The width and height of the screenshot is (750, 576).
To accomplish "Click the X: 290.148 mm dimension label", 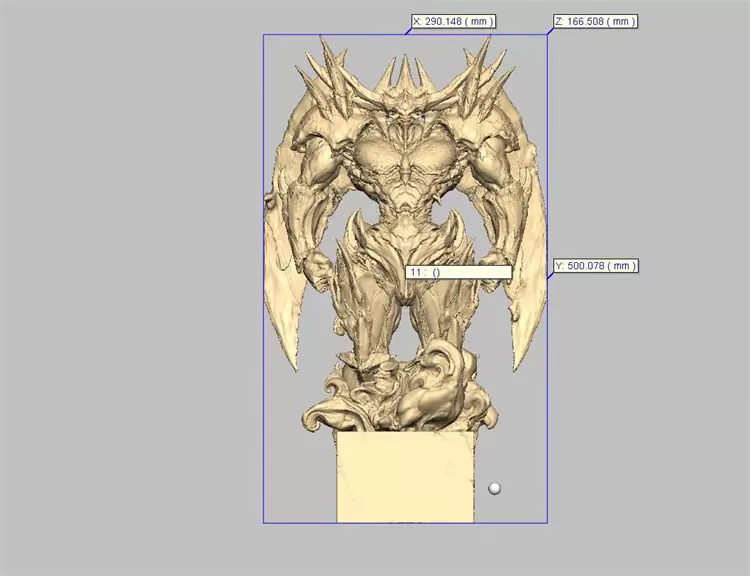I will coord(453,21).
